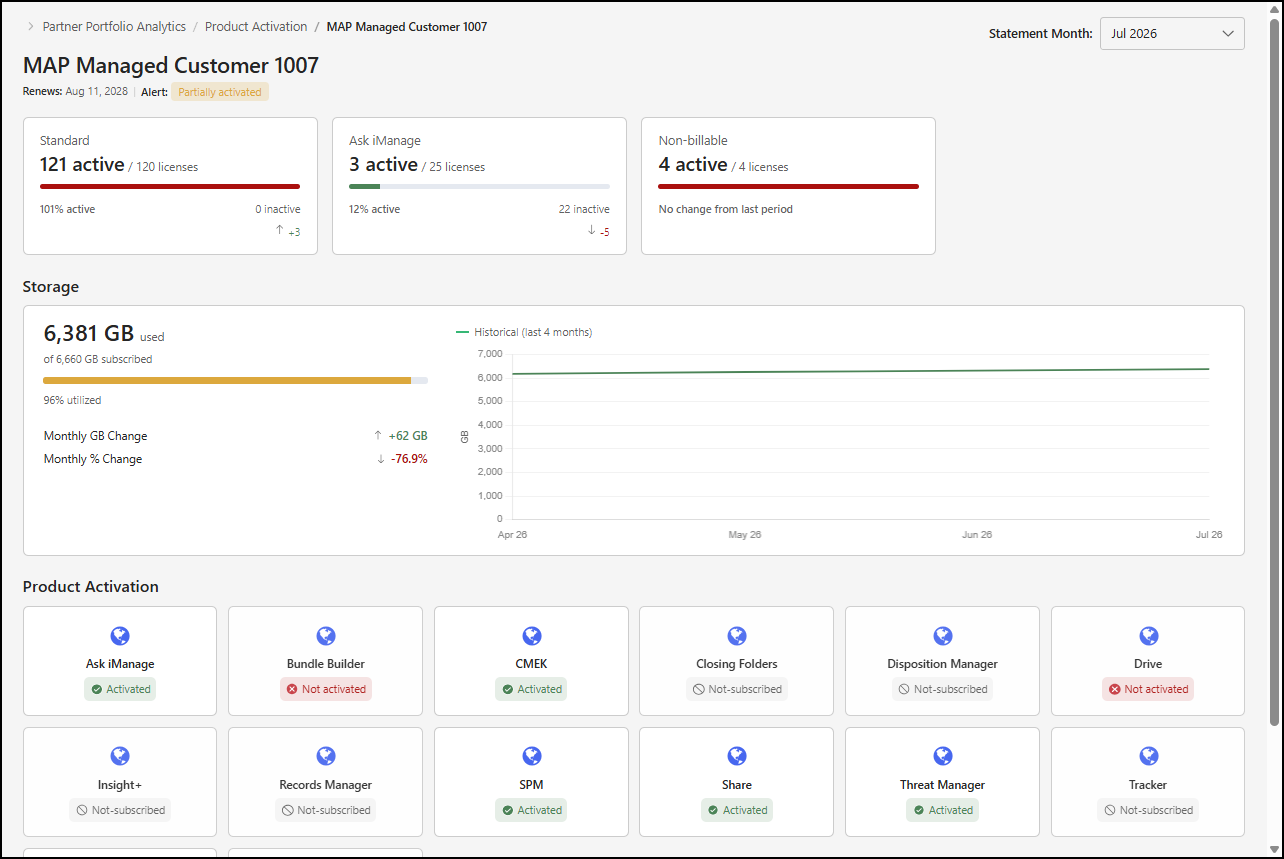Click the down arrow next to -76.9%
The height and width of the screenshot is (859, 1284).
[x=381, y=459]
